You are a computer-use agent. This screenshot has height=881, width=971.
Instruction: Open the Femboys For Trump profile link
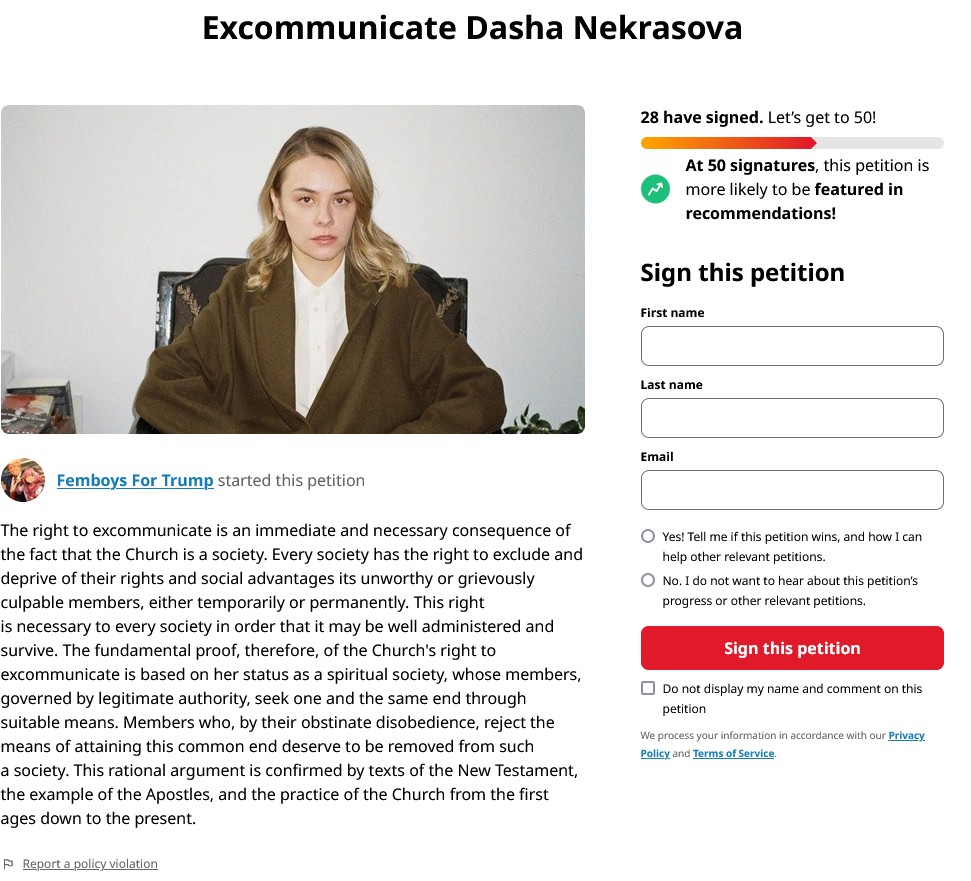(x=135, y=480)
